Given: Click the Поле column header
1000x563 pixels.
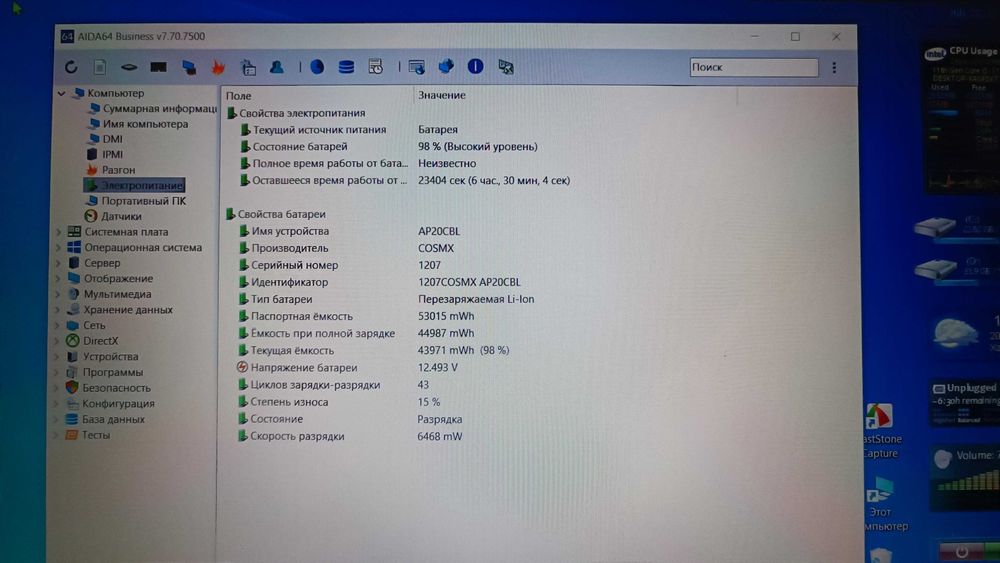Looking at the screenshot, I should (238, 96).
